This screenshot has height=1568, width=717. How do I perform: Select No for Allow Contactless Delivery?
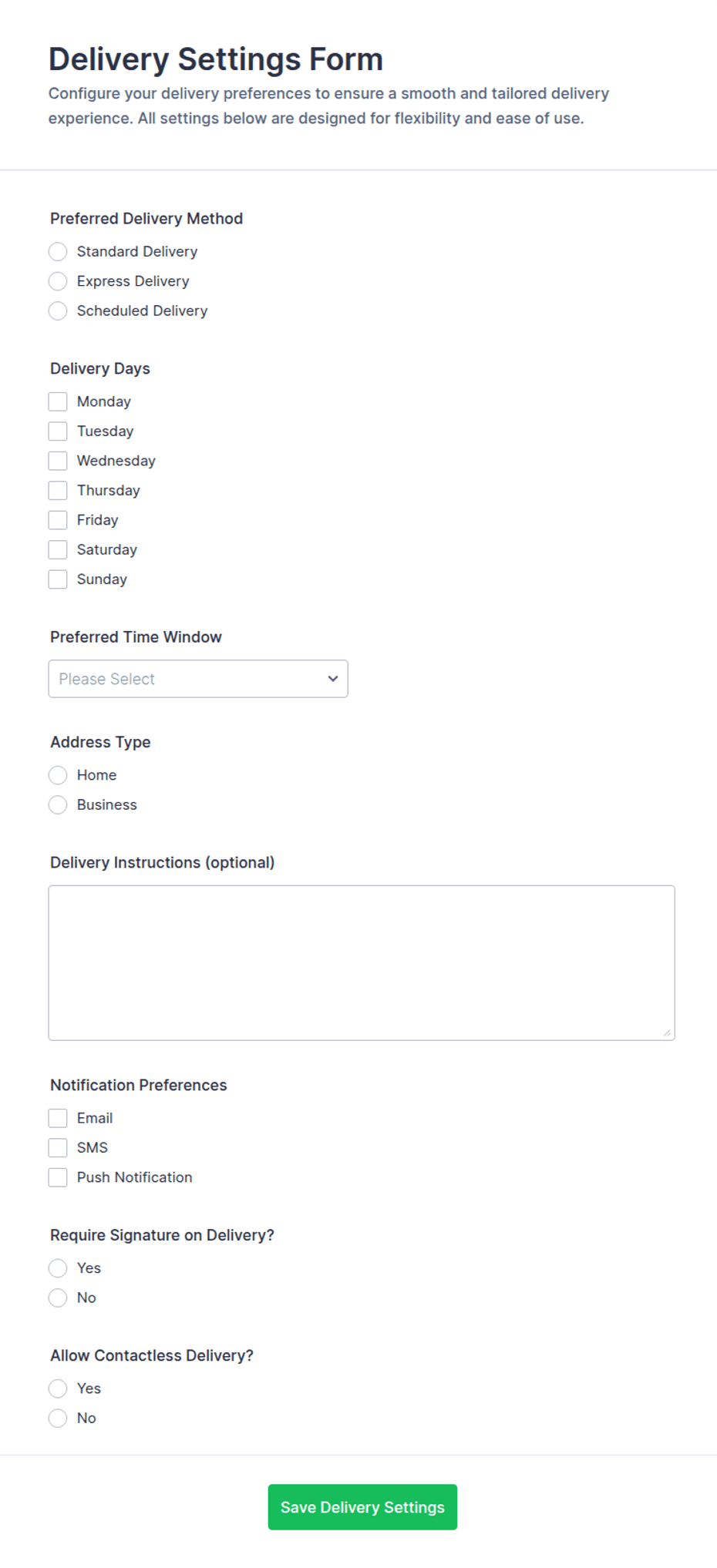click(x=58, y=1418)
